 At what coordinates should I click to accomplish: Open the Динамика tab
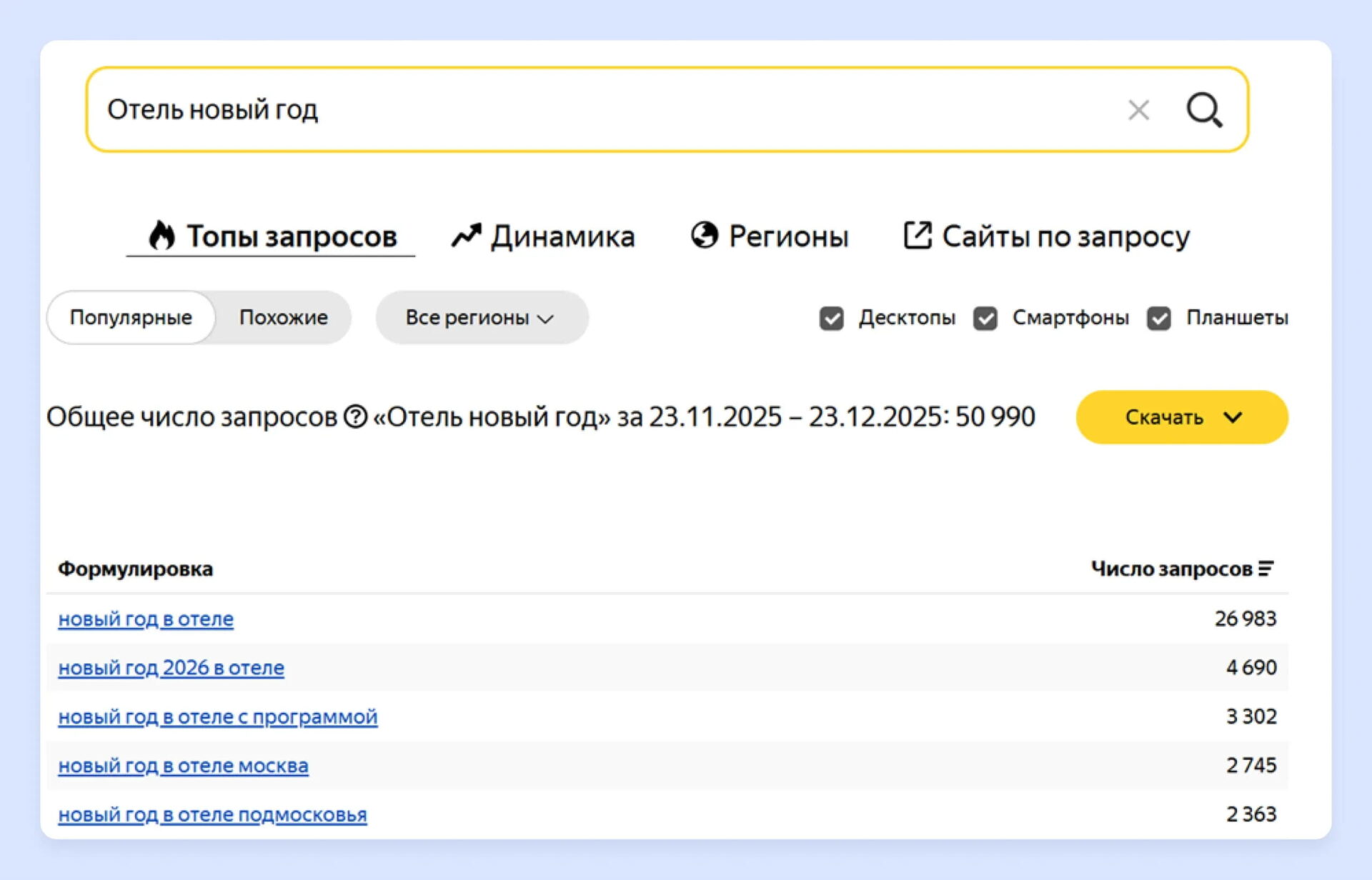tap(562, 236)
